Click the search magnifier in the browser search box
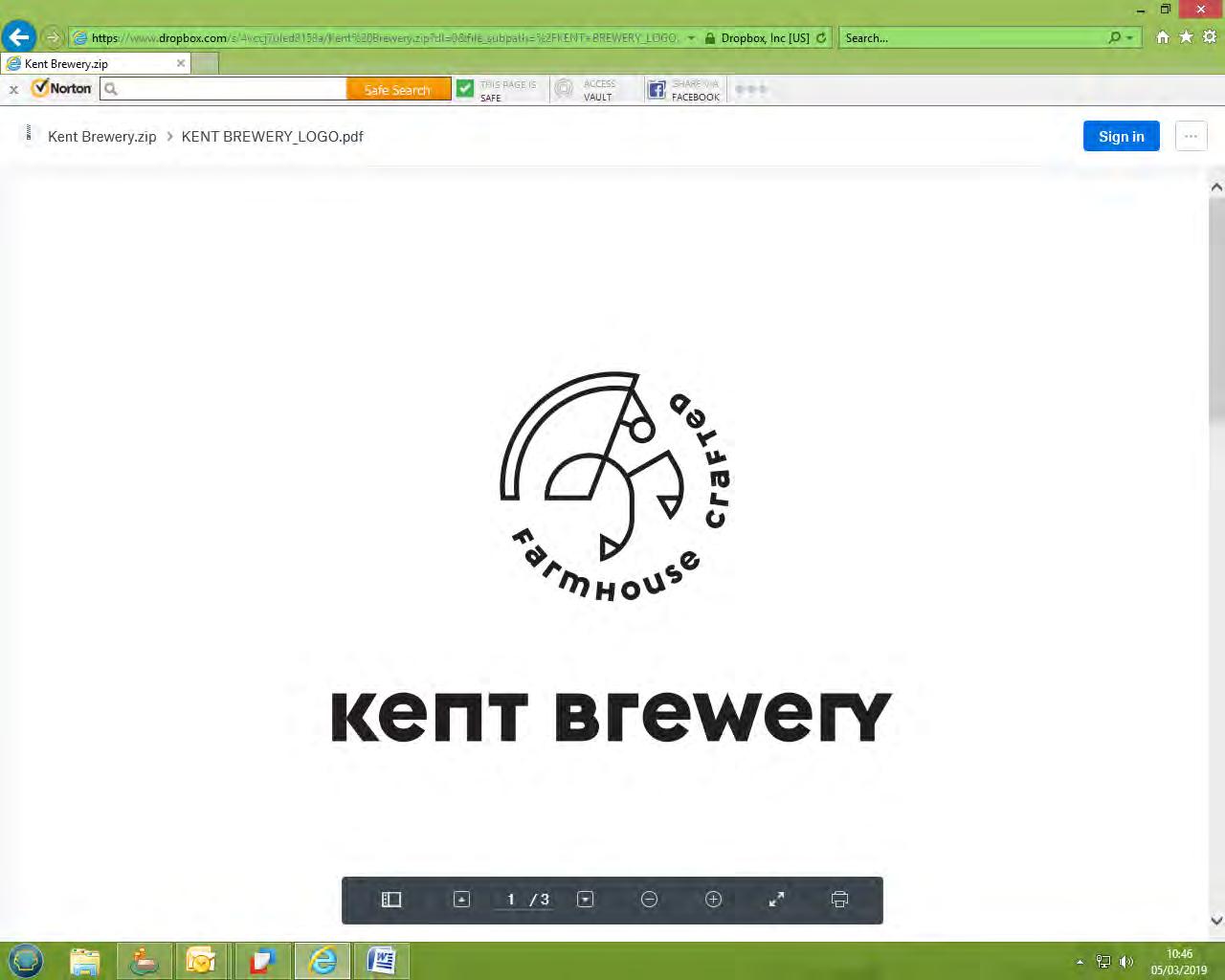Image resolution: width=1225 pixels, height=980 pixels. coord(1114,38)
